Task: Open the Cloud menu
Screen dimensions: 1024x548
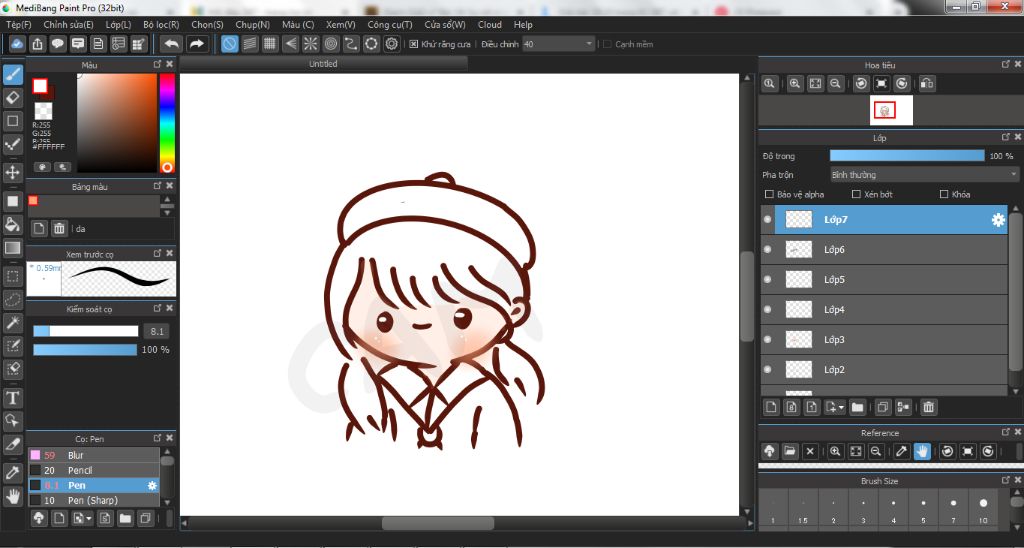Action: [x=490, y=25]
